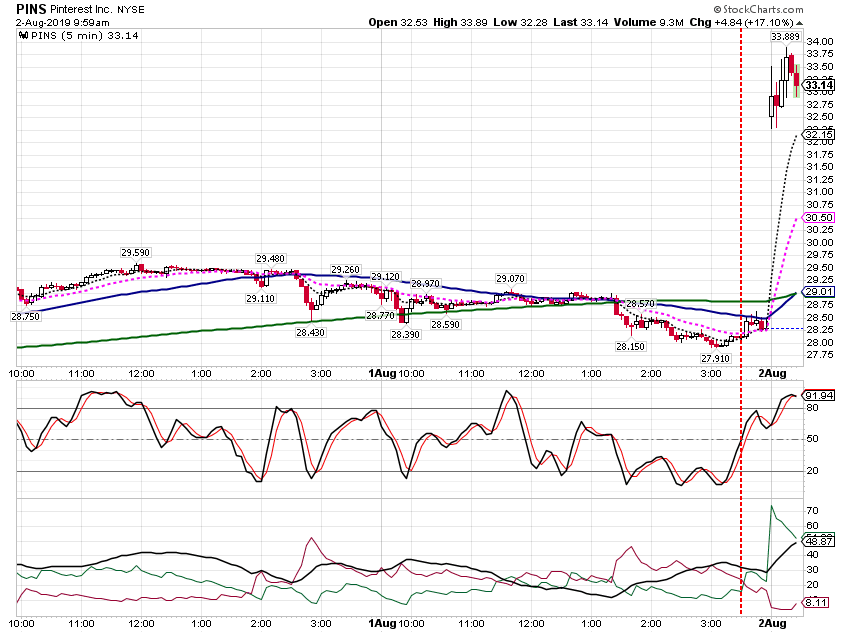The image size is (850, 633).
Task: Click the "Last 33.14" value in the header
Action: coord(581,22)
